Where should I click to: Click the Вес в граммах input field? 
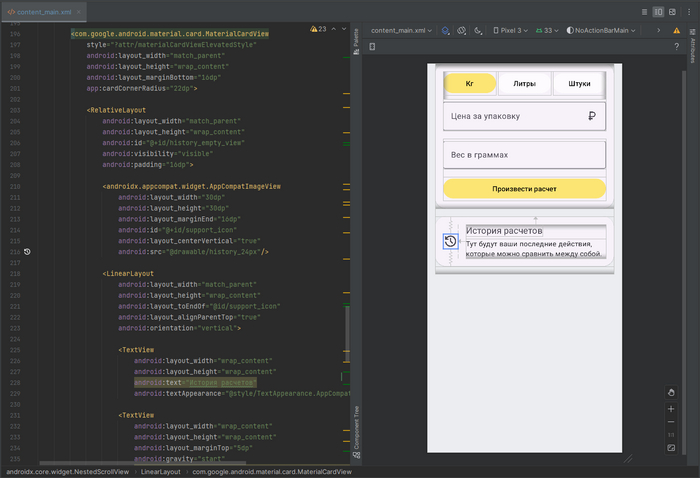[524, 155]
